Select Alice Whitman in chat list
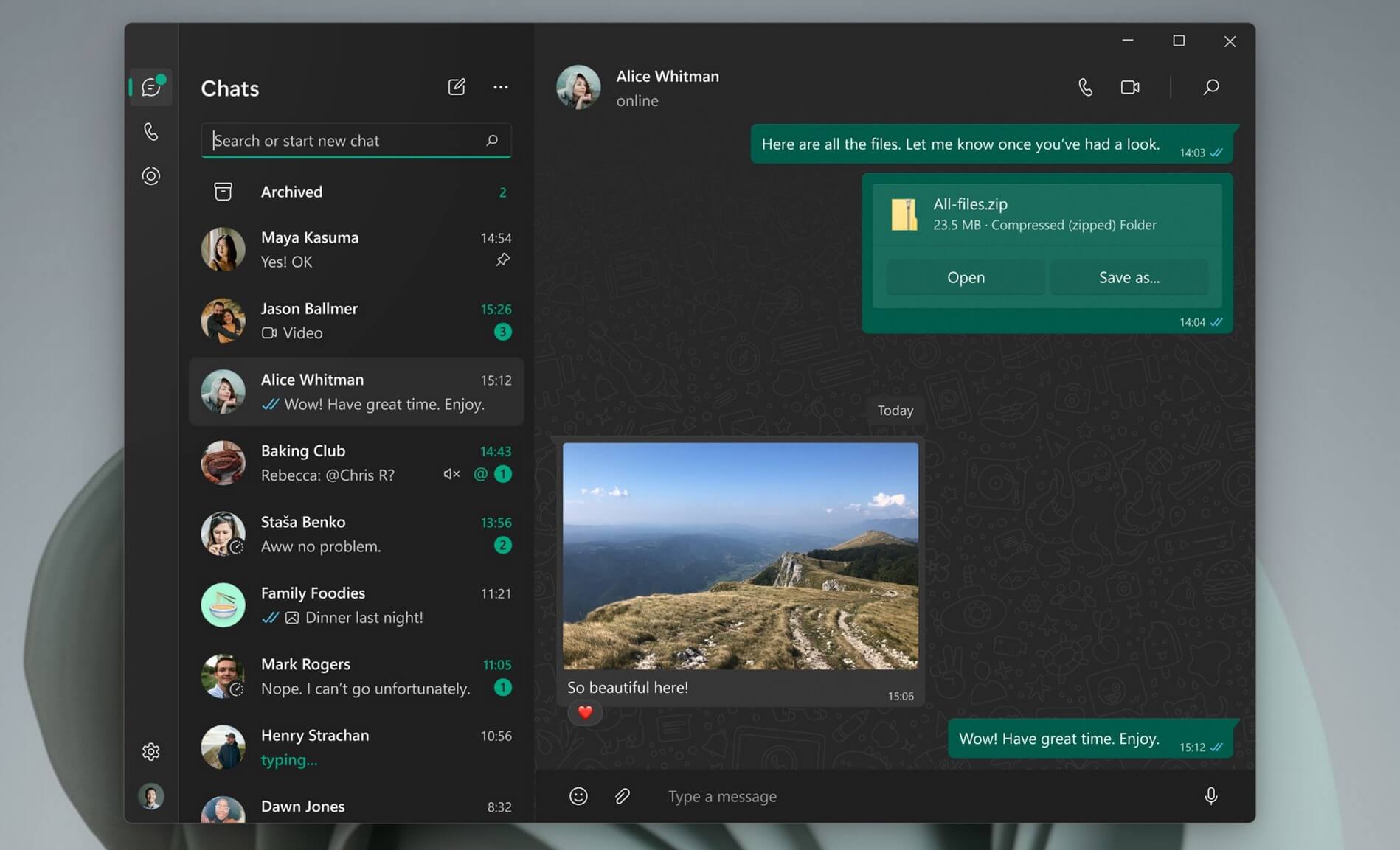This screenshot has height=850, width=1400. click(356, 391)
